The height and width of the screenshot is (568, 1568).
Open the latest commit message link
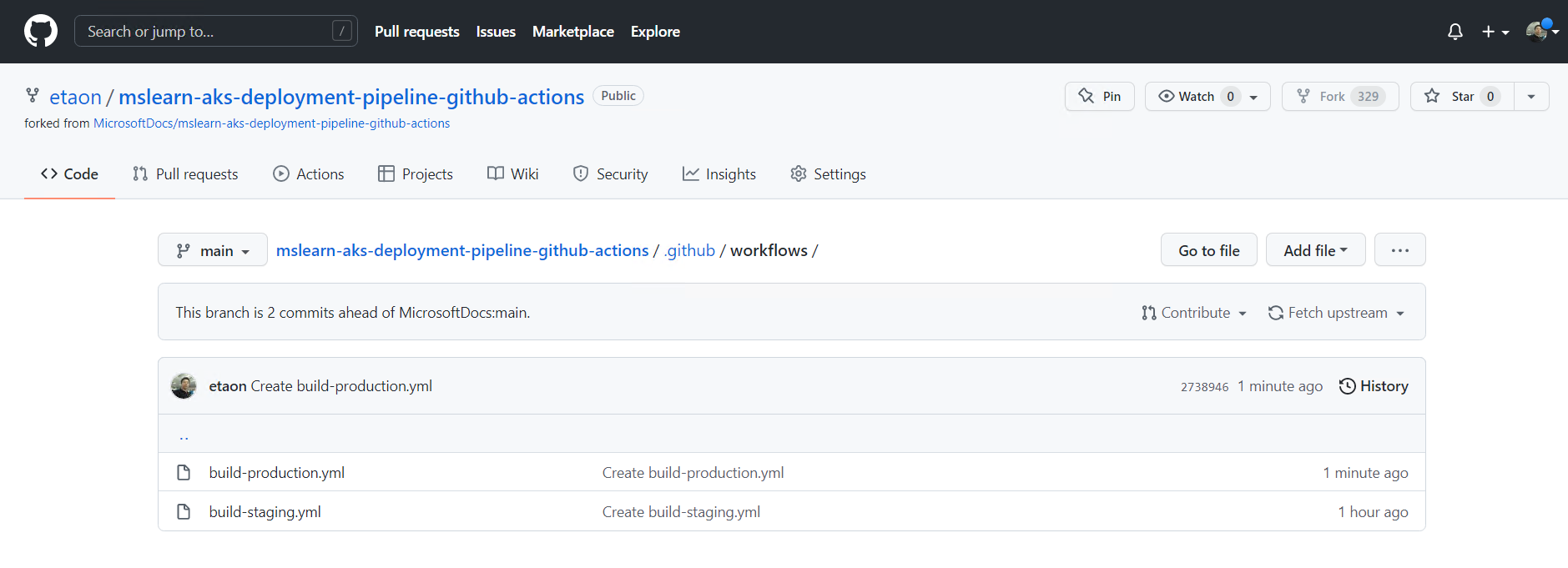tap(341, 386)
